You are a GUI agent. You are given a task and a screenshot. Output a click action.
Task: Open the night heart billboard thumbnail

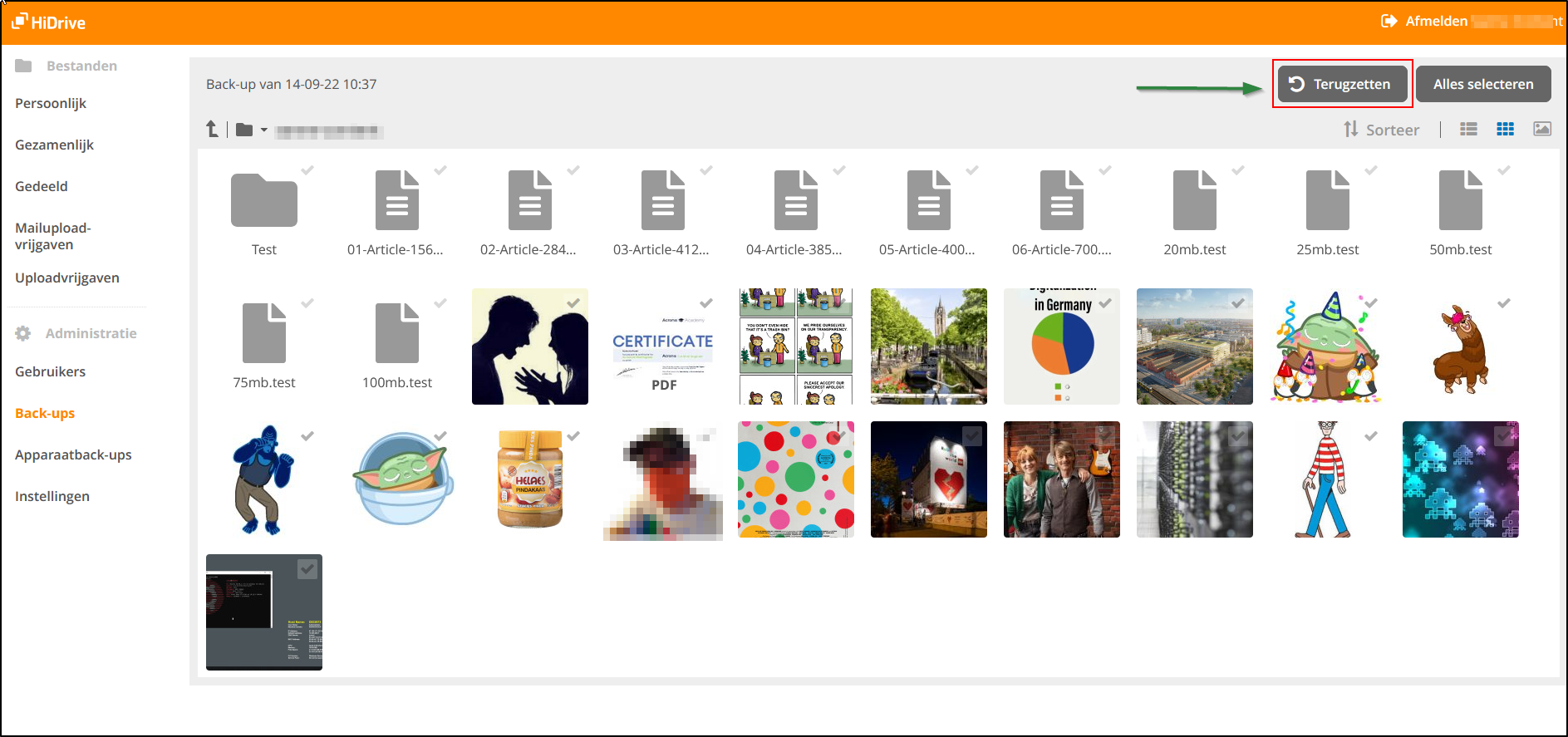929,479
